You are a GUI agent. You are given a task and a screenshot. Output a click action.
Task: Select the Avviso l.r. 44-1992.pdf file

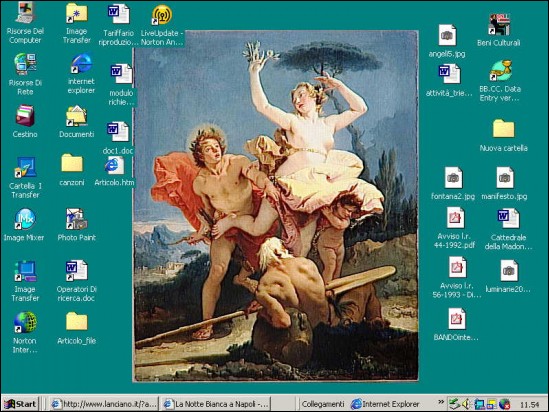pyautogui.click(x=454, y=228)
